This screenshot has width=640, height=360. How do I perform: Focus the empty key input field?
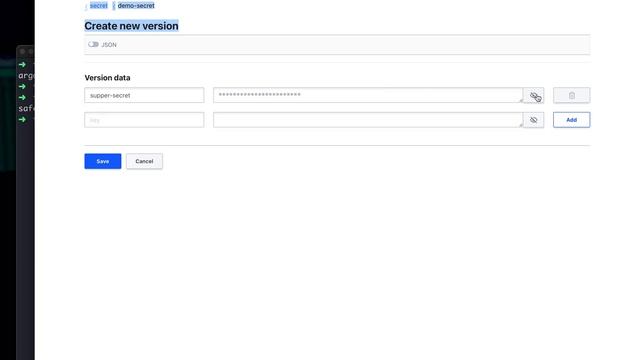[x=144, y=120]
